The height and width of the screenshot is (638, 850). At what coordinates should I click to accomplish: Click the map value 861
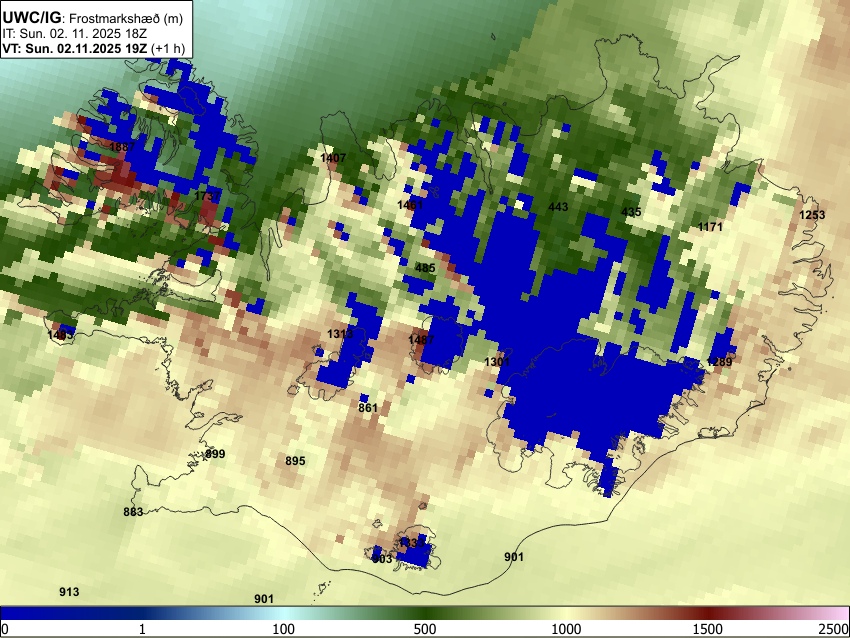click(x=368, y=408)
